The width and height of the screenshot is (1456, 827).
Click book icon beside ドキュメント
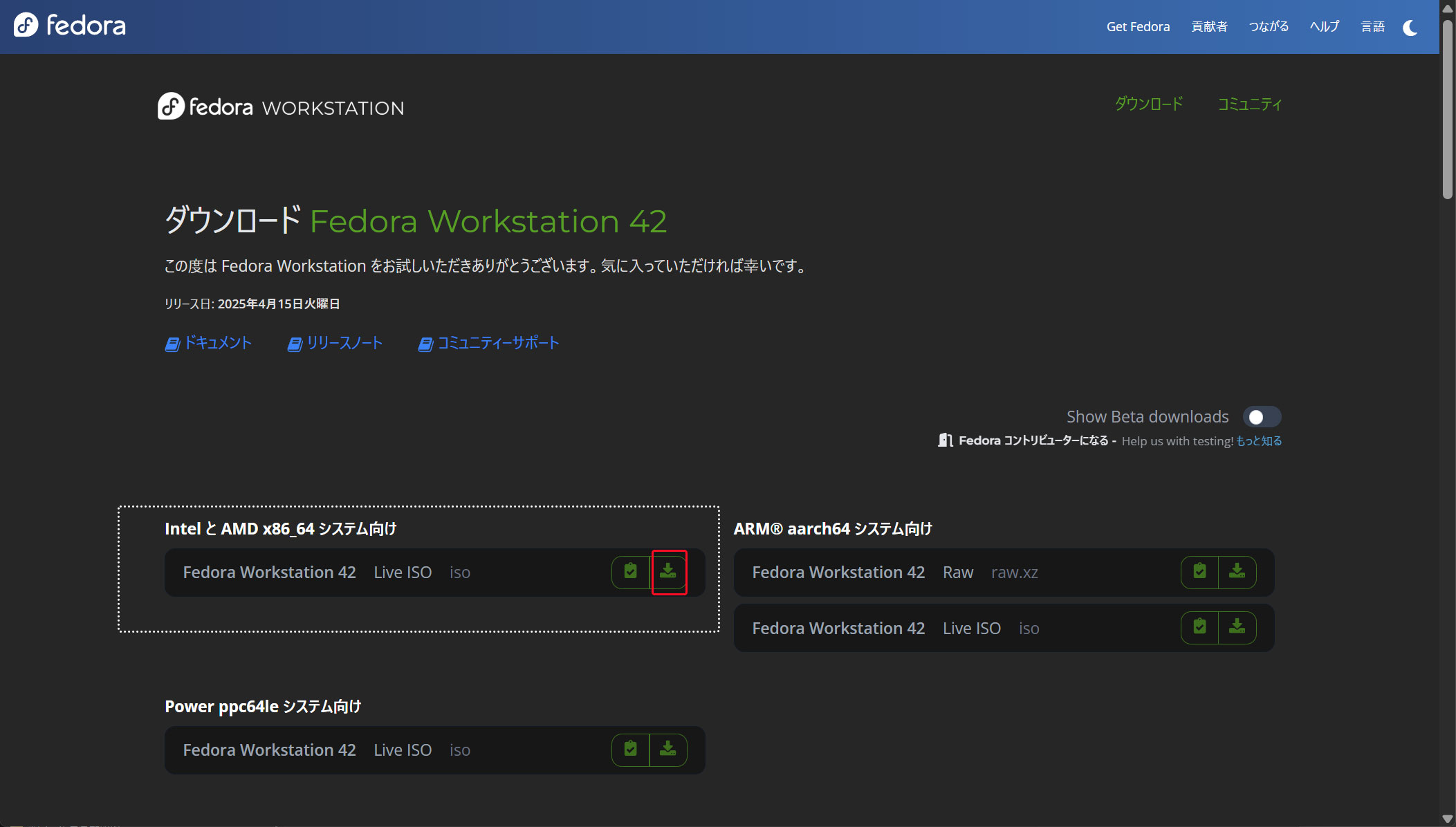pos(172,344)
